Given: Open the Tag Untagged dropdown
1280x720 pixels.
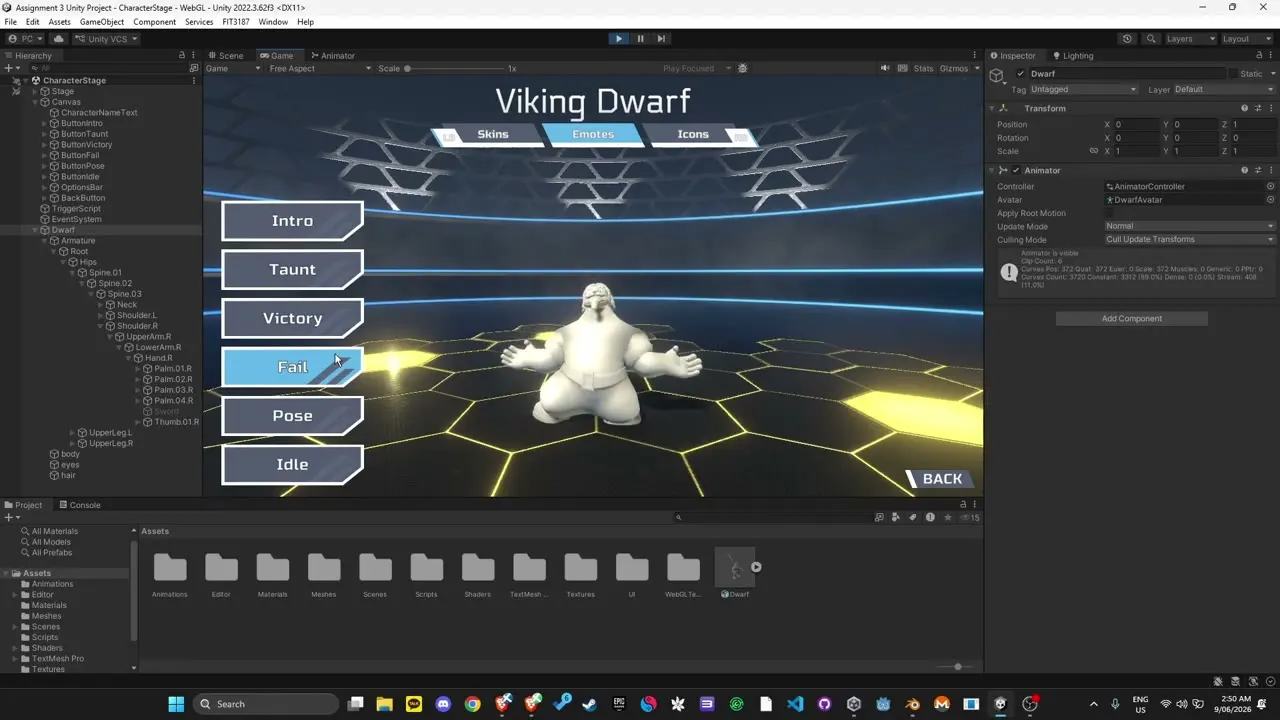Looking at the screenshot, I should (x=1083, y=90).
